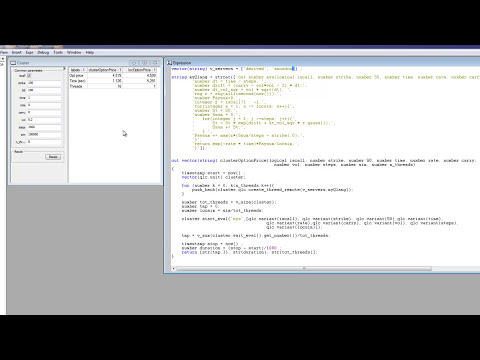Click the locOptionPrice Time (sec) cell

140,81
